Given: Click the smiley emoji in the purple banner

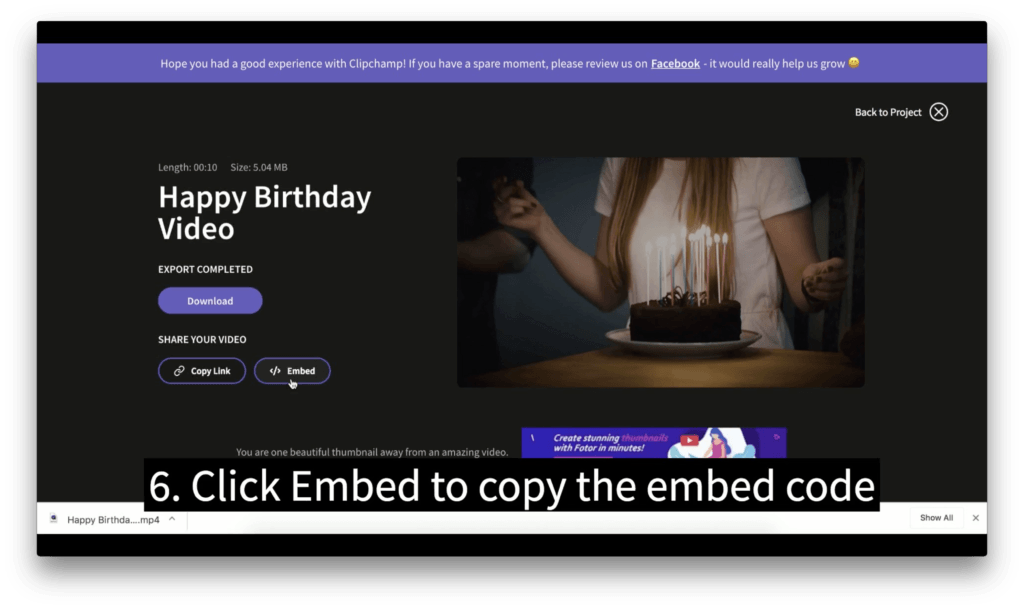Looking at the screenshot, I should (854, 63).
